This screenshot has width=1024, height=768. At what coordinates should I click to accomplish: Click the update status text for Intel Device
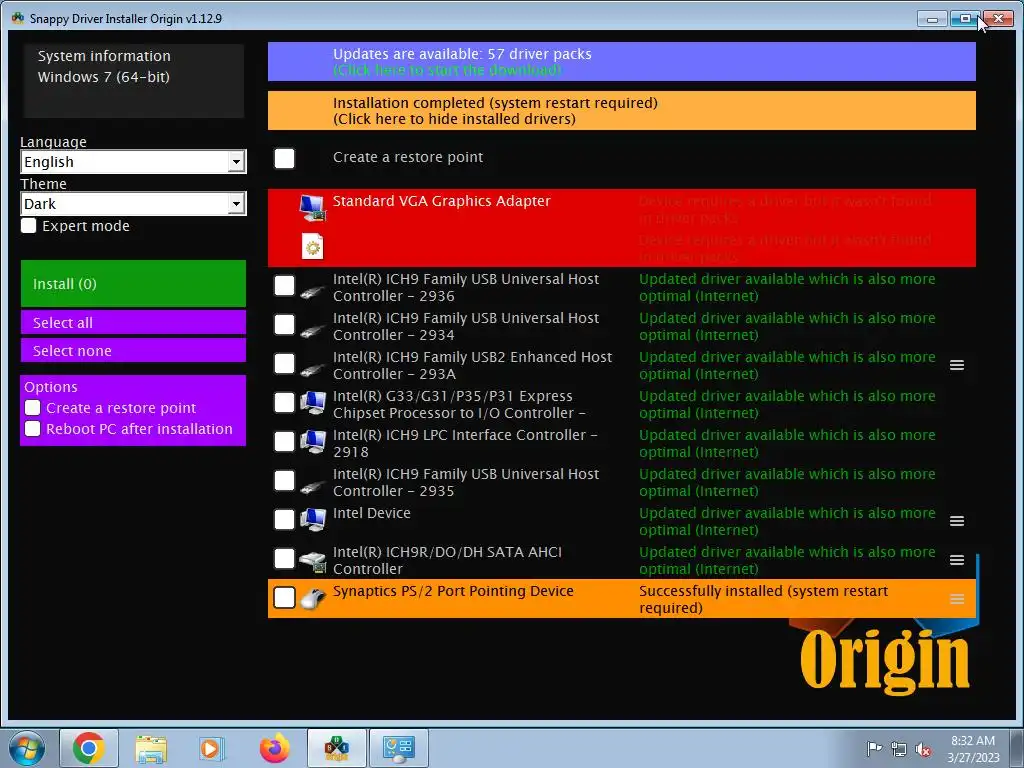point(787,521)
